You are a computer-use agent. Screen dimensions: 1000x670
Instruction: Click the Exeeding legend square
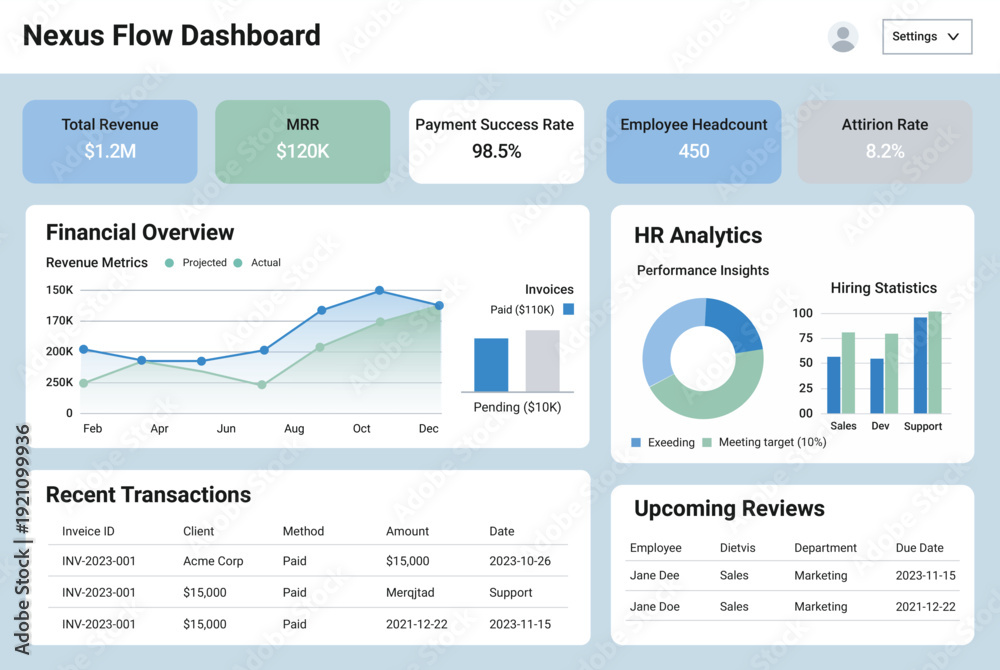pyautogui.click(x=636, y=442)
